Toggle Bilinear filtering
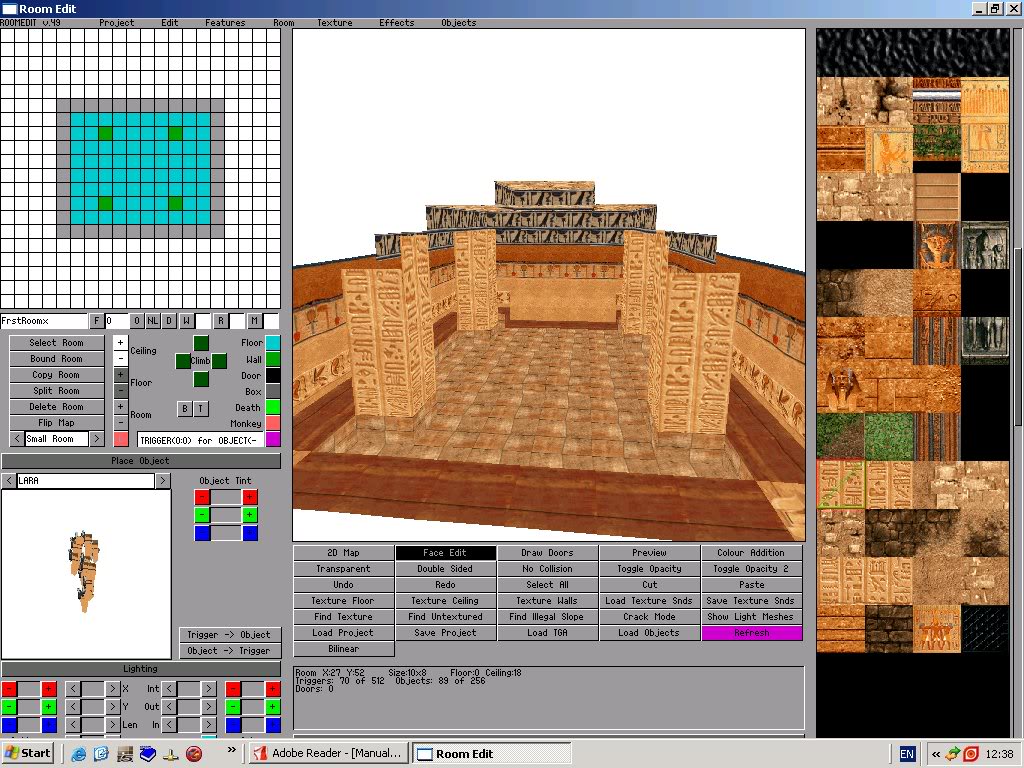Viewport: 1024px width, 768px height. click(344, 648)
